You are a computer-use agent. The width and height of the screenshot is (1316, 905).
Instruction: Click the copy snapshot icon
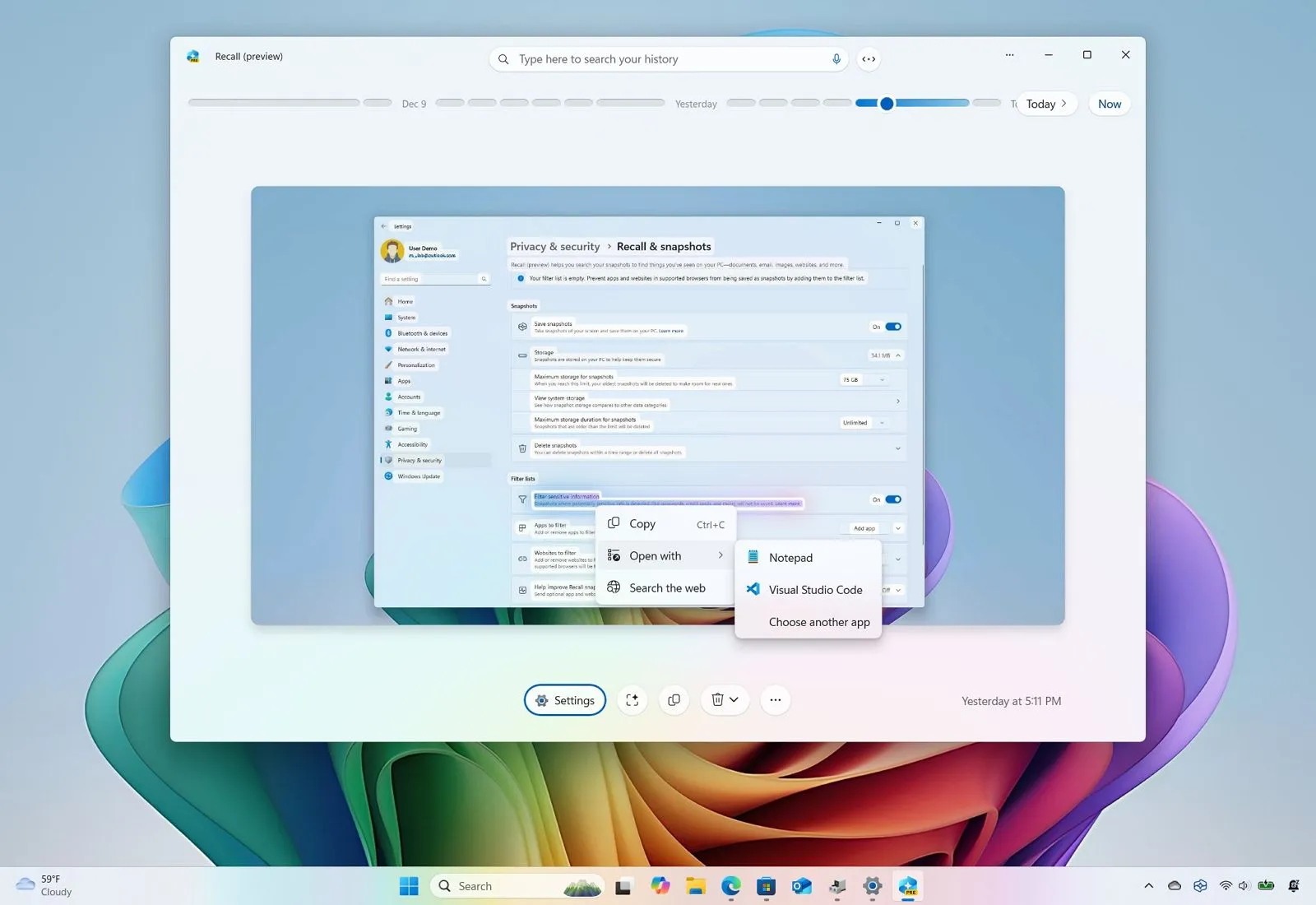point(674,700)
